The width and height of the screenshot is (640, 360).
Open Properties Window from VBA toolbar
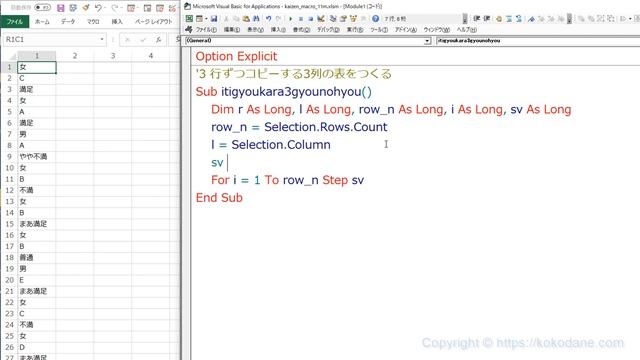(343, 18)
